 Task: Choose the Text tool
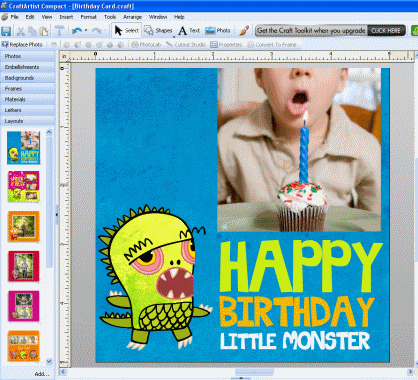coord(189,31)
